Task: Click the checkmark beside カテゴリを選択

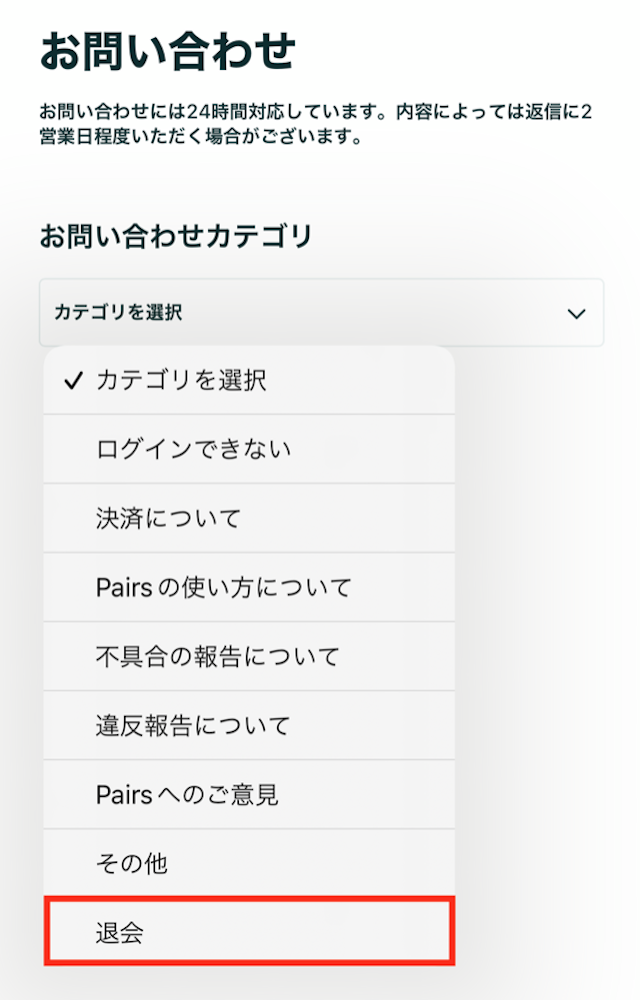Action: click(71, 378)
